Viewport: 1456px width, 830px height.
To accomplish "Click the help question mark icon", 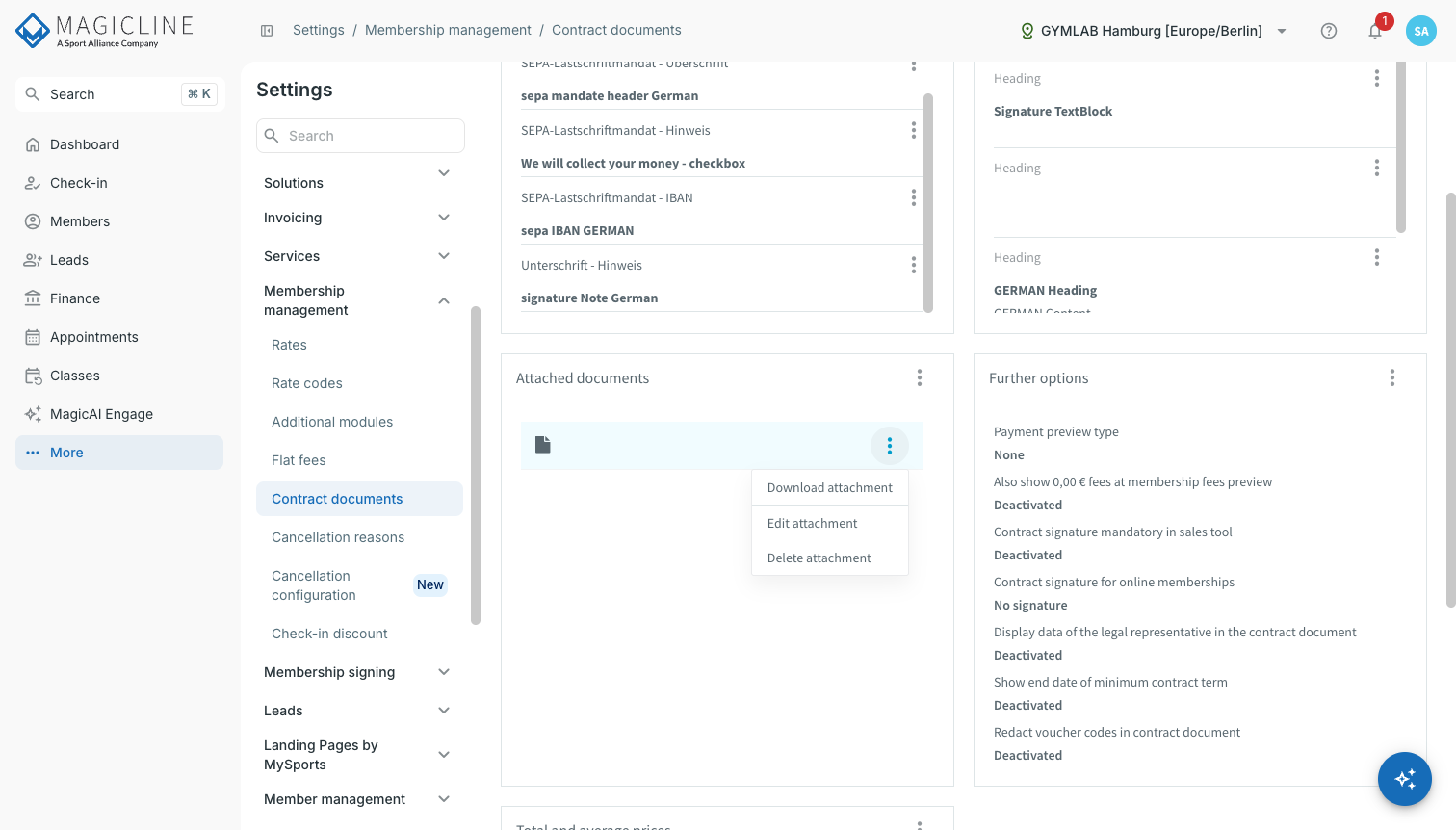I will 1329,31.
